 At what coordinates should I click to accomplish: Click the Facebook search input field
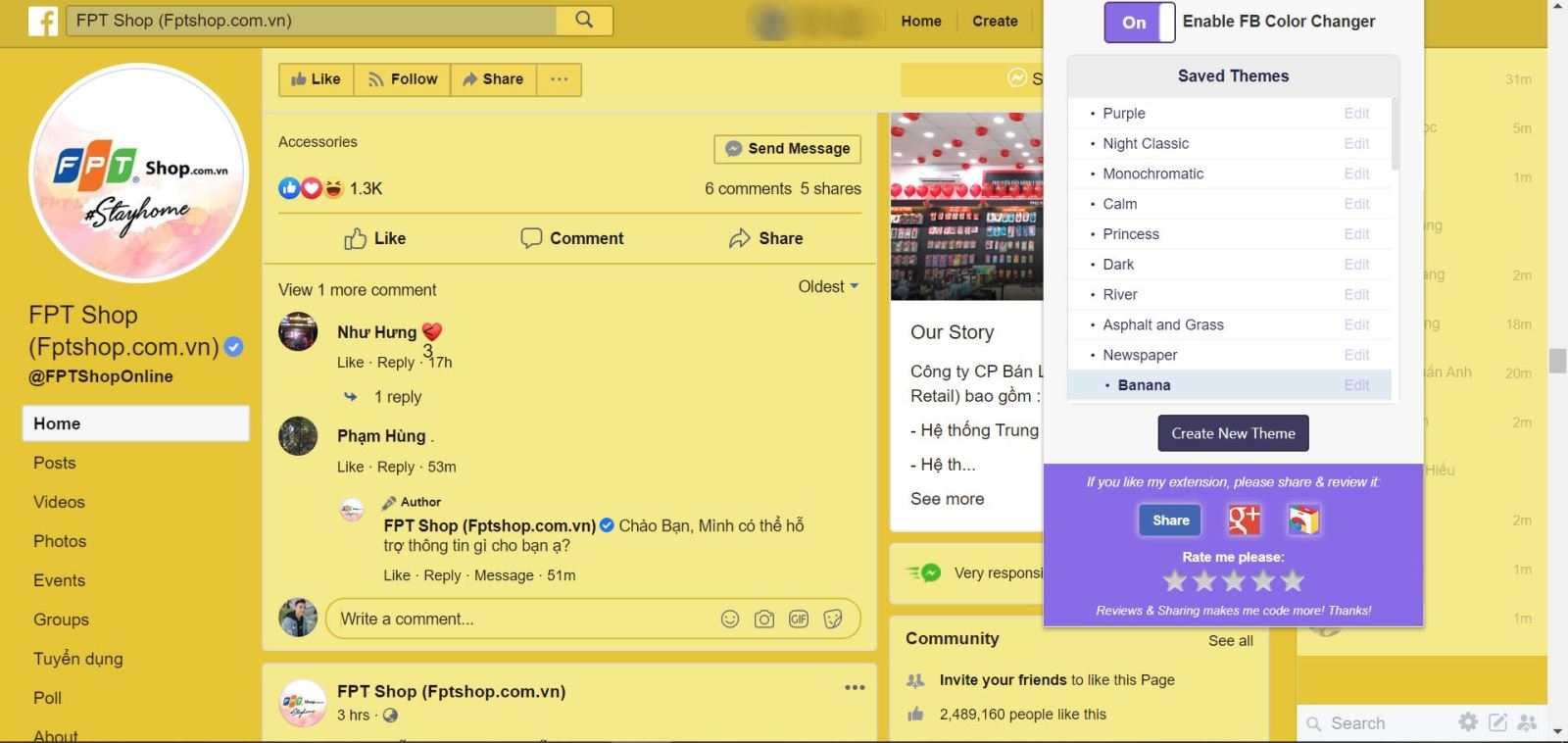312,21
